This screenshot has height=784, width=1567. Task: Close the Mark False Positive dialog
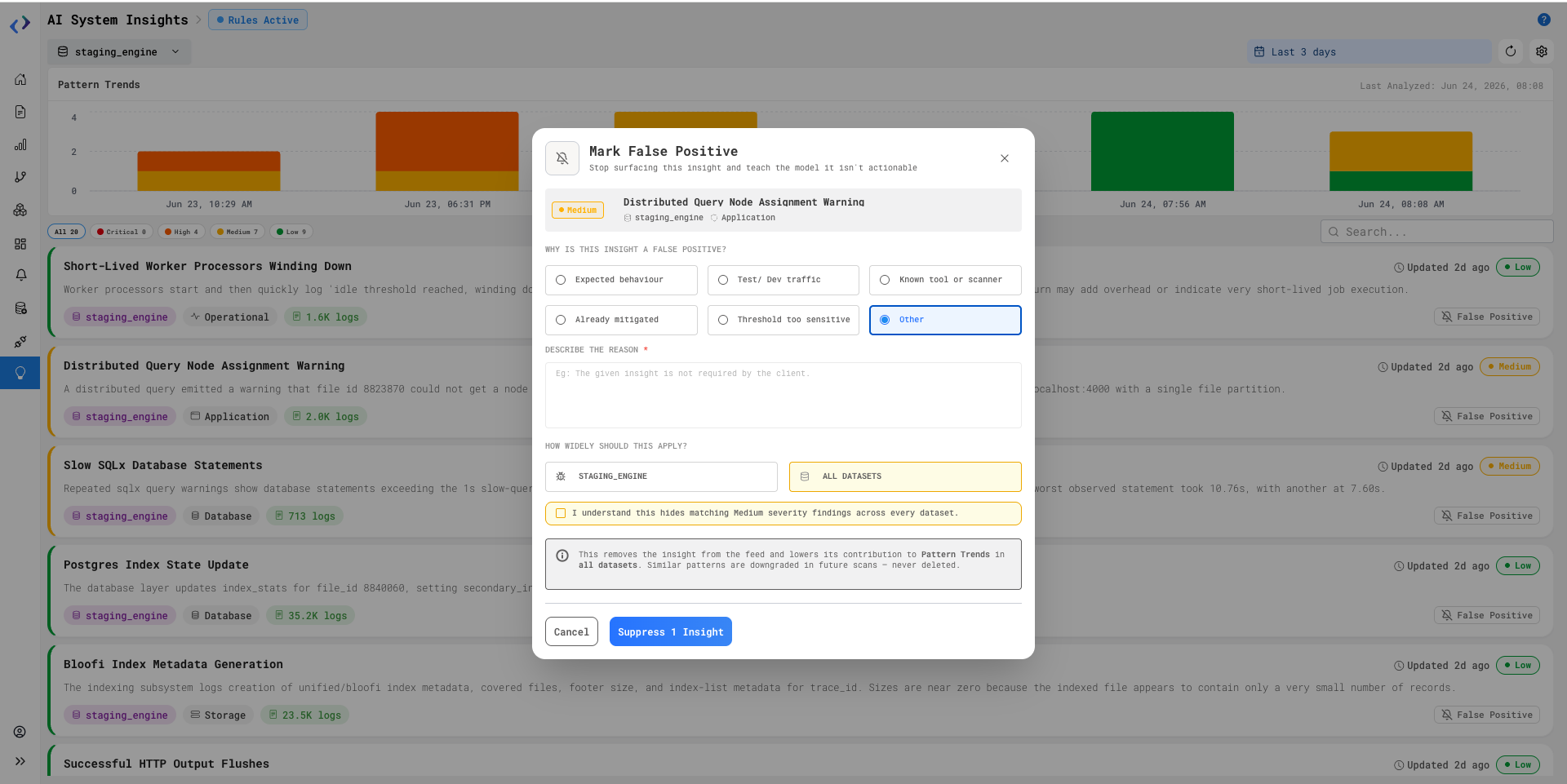(1005, 158)
